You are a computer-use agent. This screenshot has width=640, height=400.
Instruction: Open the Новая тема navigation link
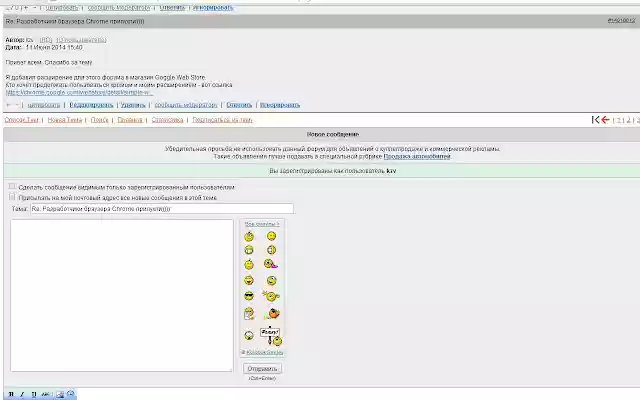65,120
